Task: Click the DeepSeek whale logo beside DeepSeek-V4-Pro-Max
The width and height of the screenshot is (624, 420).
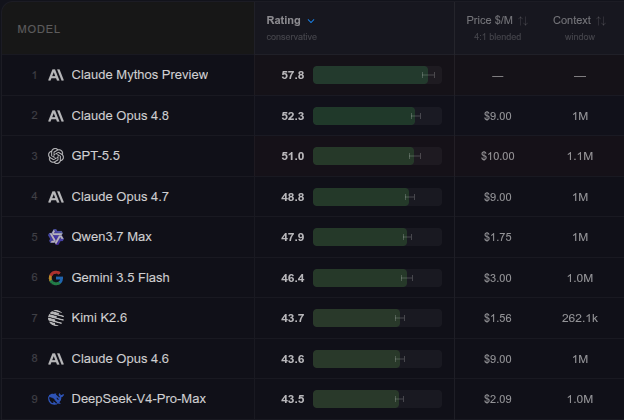Action: click(x=56, y=399)
